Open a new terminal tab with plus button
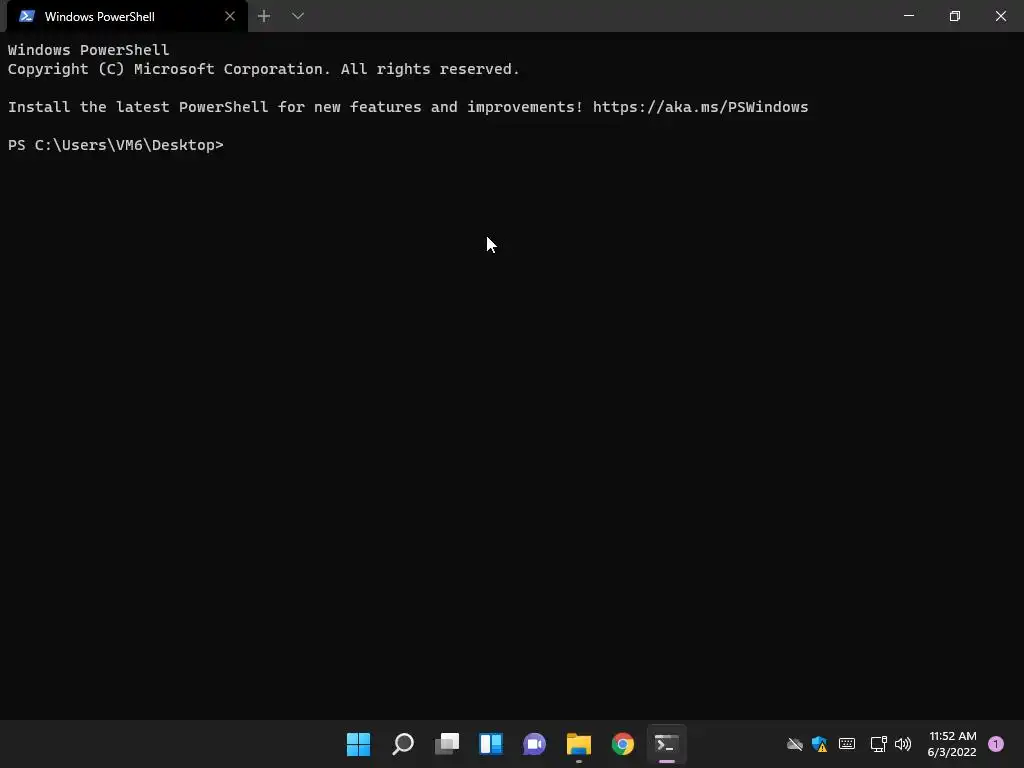 (x=264, y=16)
